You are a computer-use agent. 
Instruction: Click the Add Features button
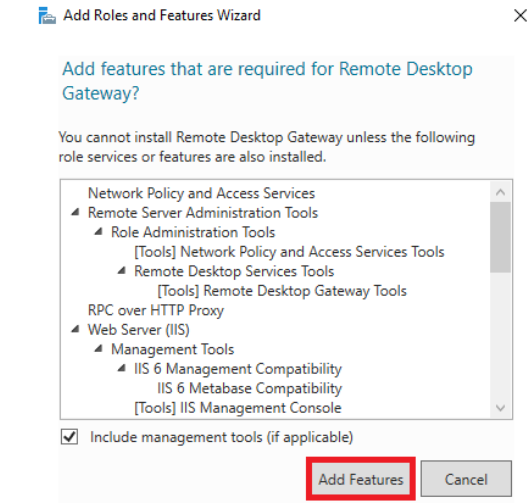point(361,479)
